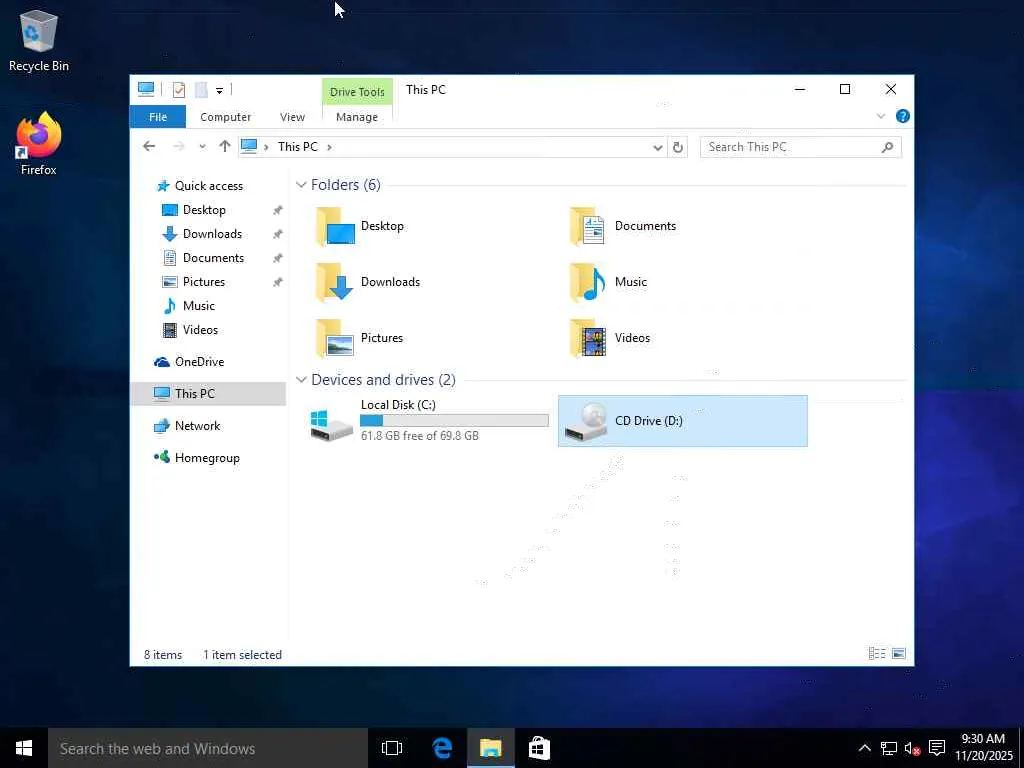Open the File ribbon tab
Image resolution: width=1024 pixels, height=768 pixels.
(157, 117)
